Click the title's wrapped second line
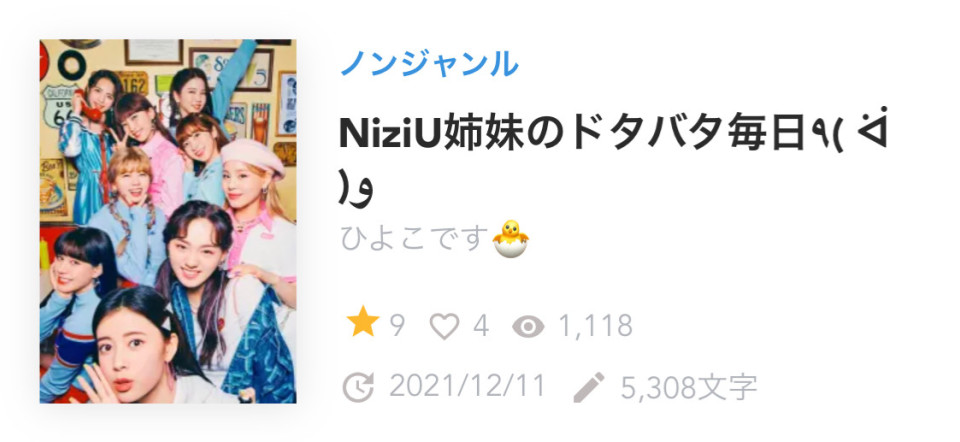 [356, 191]
